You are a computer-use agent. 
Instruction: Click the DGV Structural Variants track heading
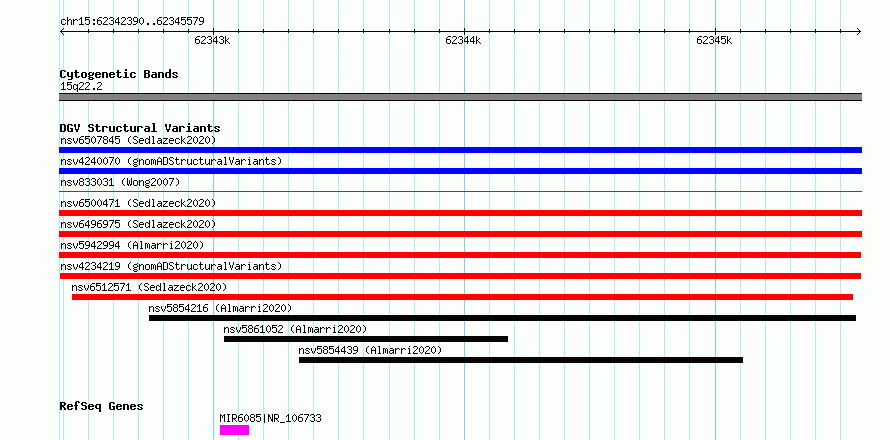pos(140,128)
